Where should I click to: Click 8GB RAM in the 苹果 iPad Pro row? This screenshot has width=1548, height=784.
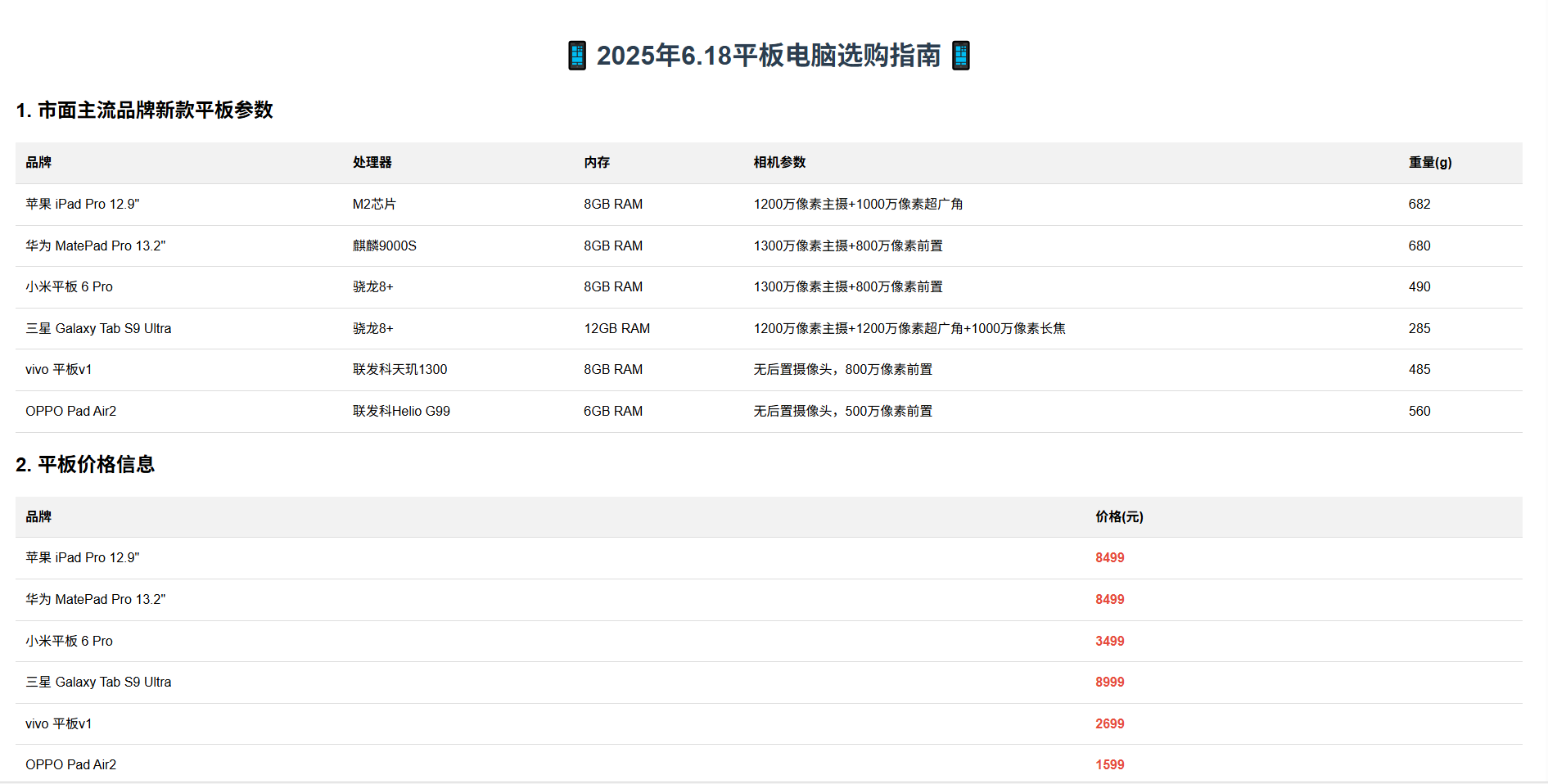pyautogui.click(x=613, y=204)
